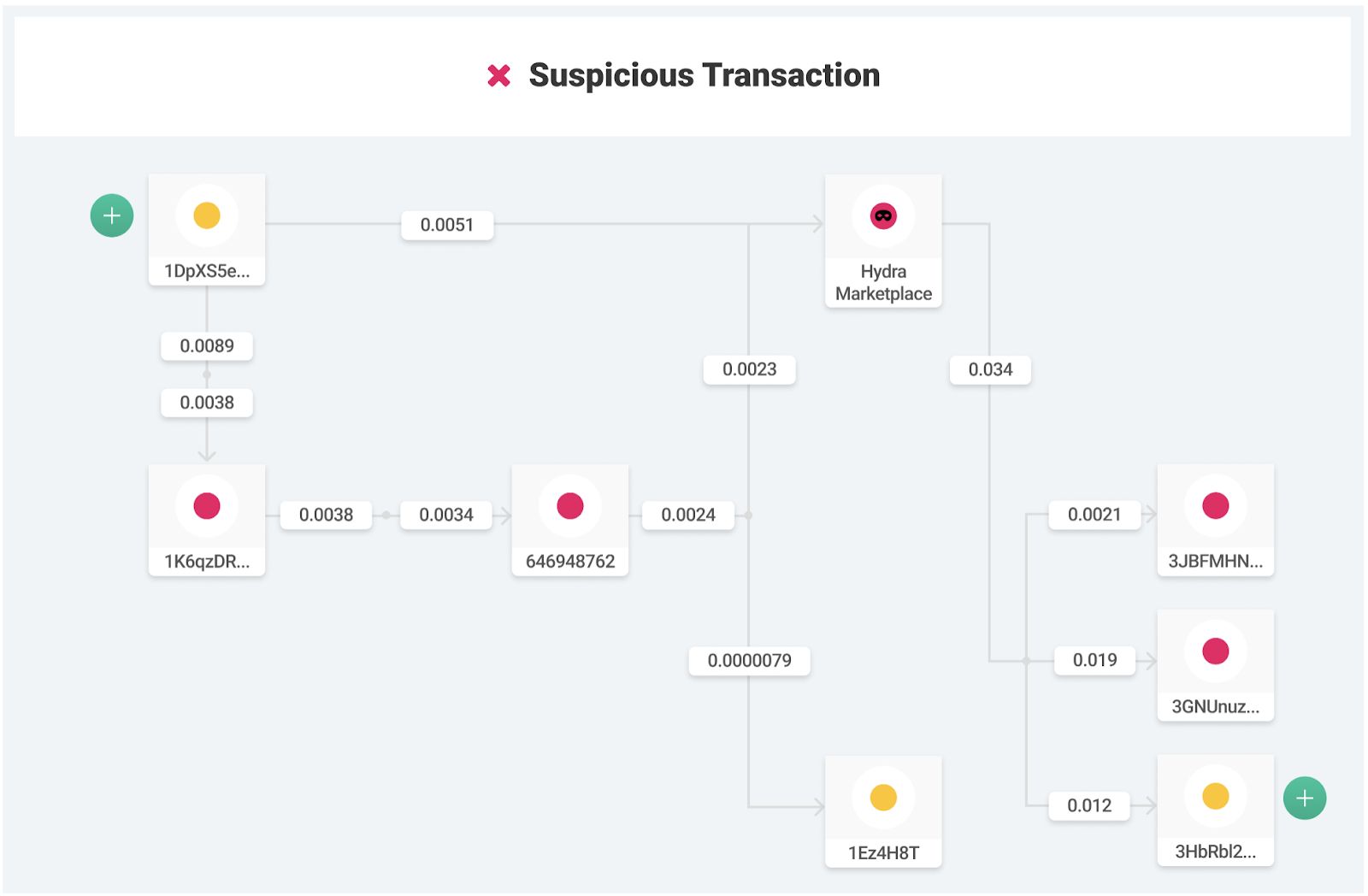
Task: Click the 0.0089 amount label
Action: 207,346
